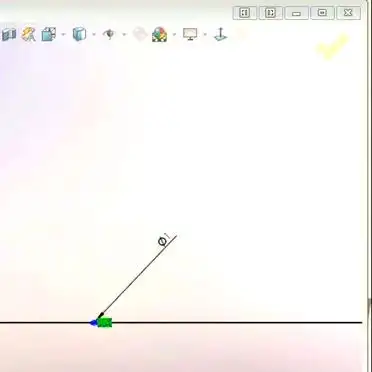This screenshot has height=372, width=372.
Task: Expand the View Orientation dropdown arrow
Action: 64,34
